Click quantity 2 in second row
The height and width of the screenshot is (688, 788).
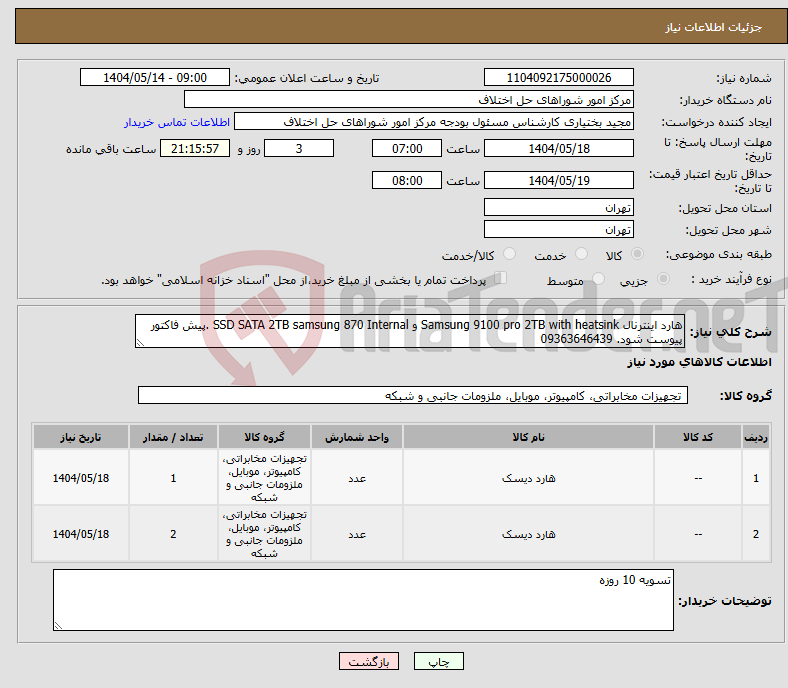point(173,534)
